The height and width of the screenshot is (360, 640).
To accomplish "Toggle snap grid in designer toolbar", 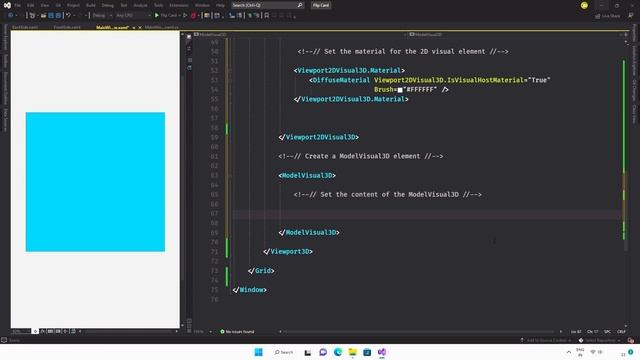I will point(50,331).
